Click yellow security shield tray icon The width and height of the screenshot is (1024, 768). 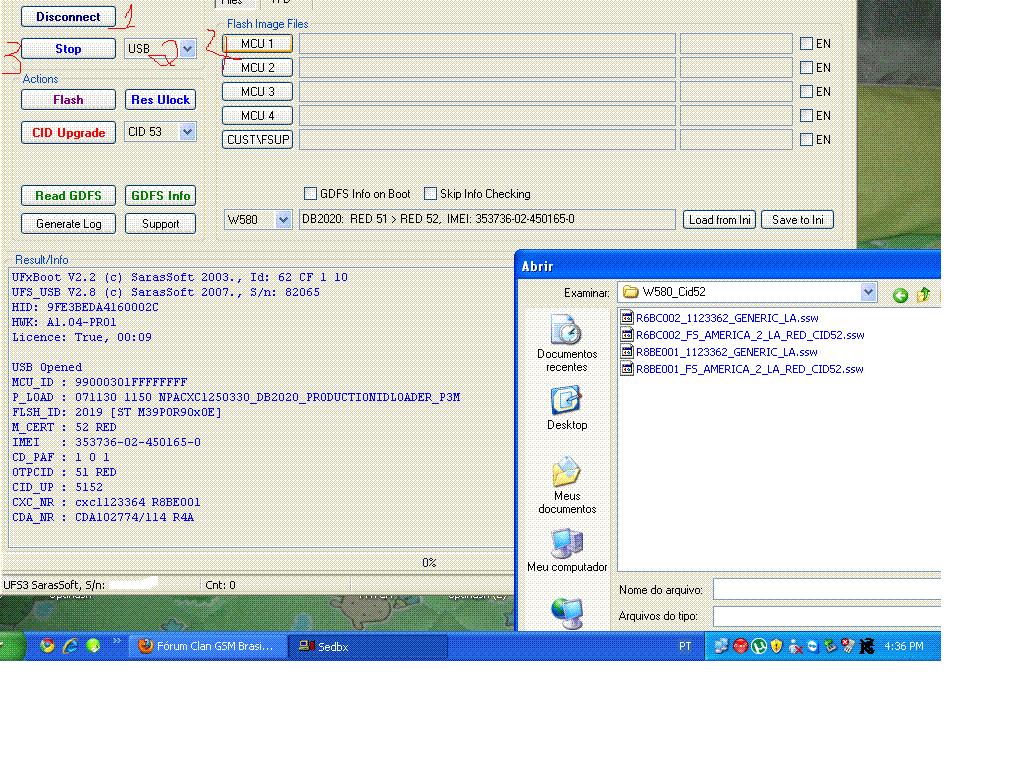776,647
